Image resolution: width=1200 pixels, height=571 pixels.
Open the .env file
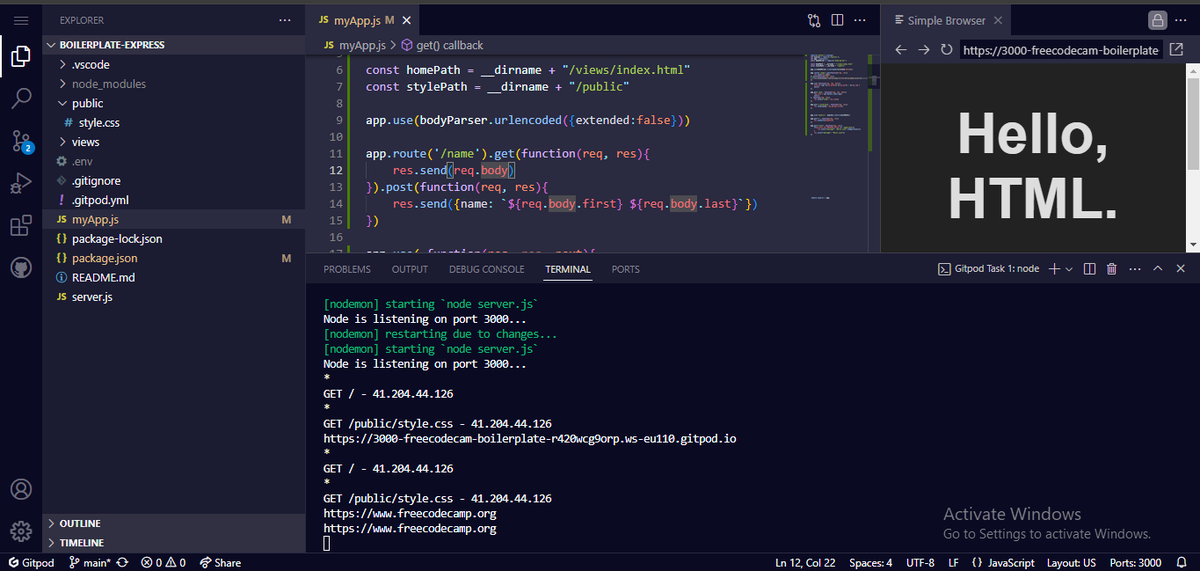point(173,161)
